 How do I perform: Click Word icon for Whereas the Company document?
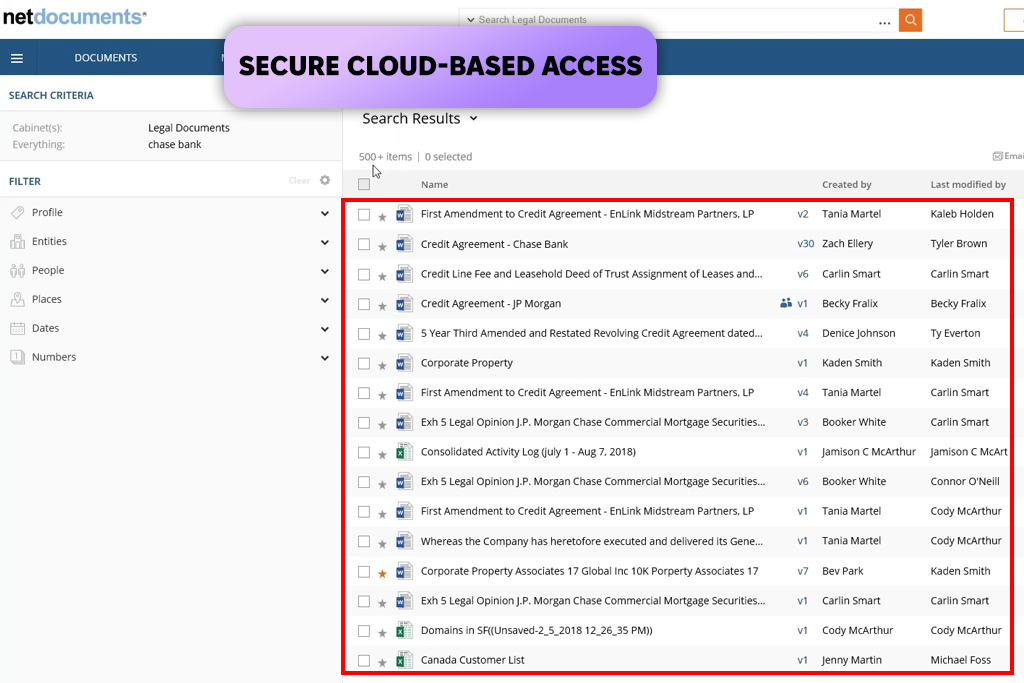(404, 541)
